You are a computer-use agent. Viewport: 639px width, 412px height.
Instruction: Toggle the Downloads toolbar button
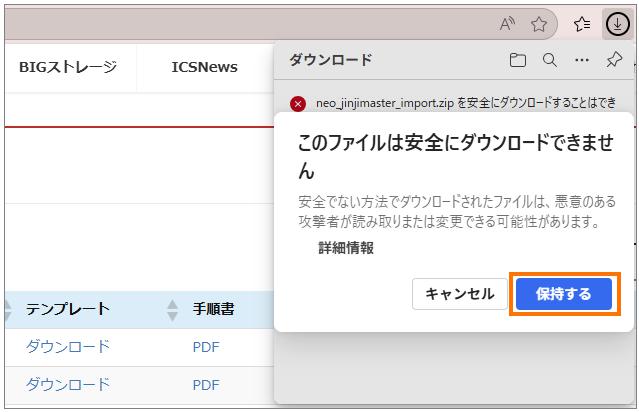[617, 24]
